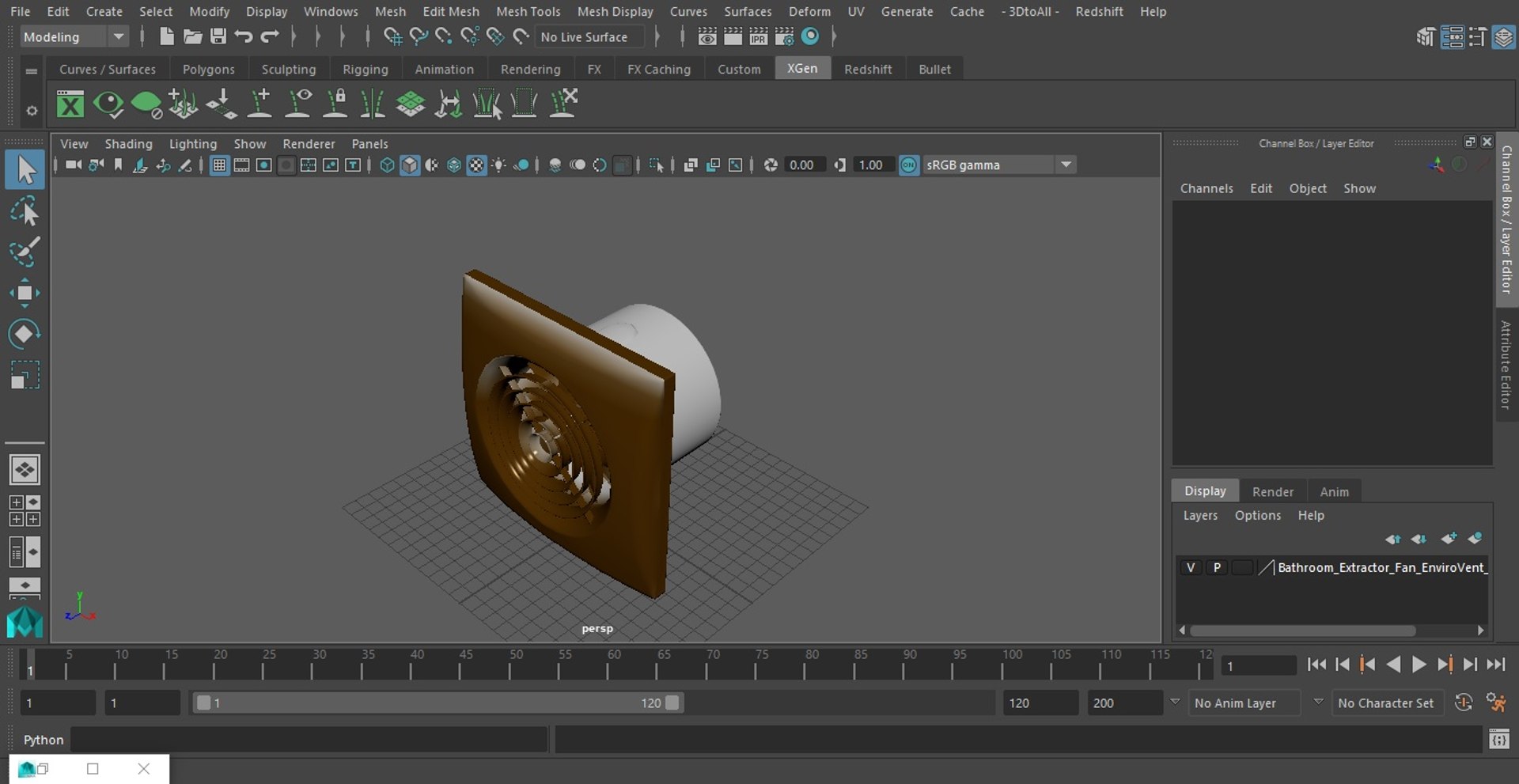
Task: Go to start of playback range
Action: point(1316,665)
